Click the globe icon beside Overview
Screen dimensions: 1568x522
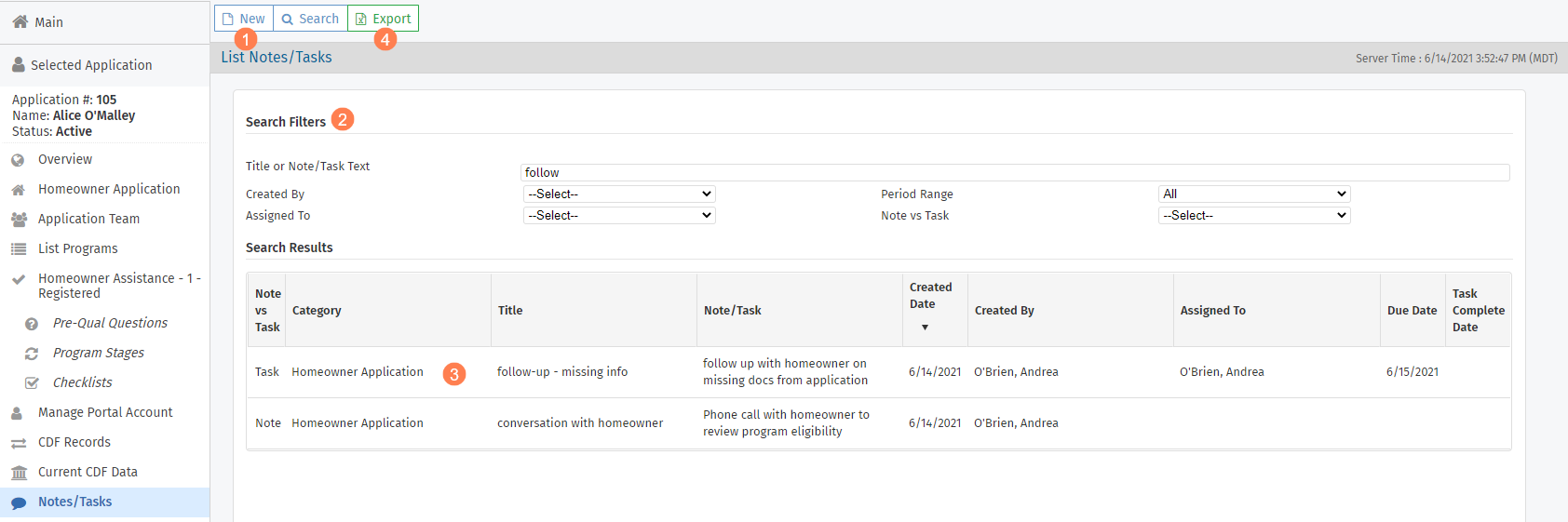(x=18, y=160)
